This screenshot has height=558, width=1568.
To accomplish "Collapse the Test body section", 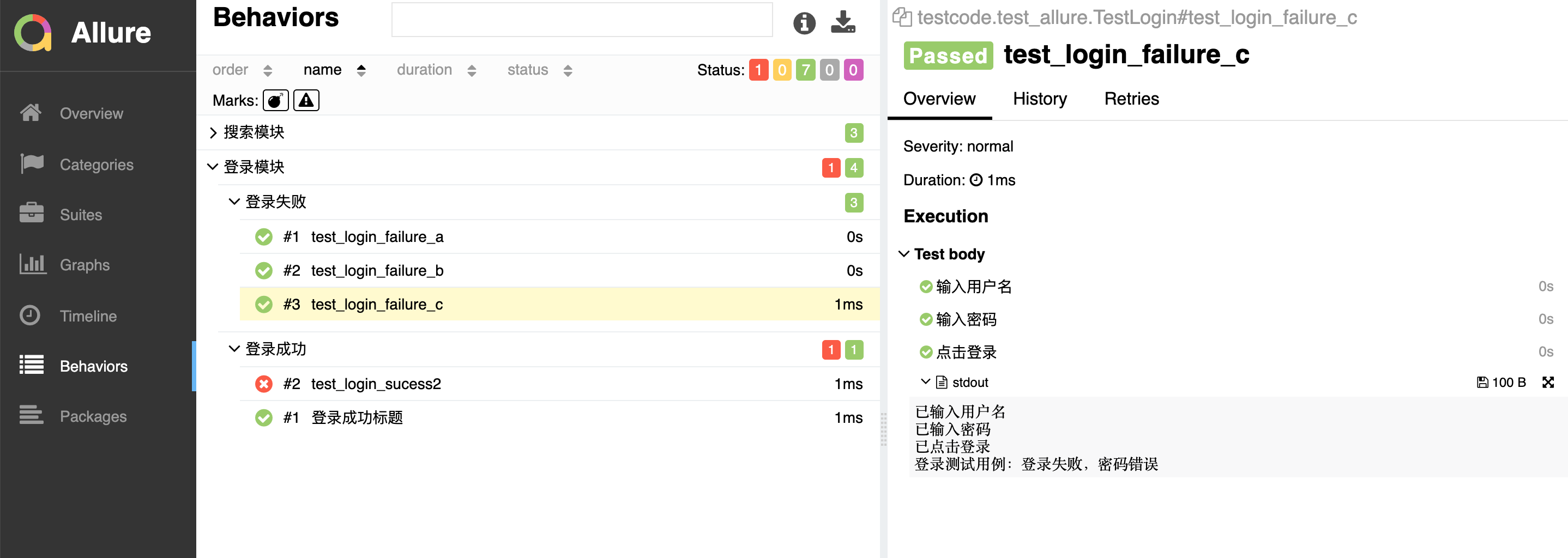I will tap(904, 254).
